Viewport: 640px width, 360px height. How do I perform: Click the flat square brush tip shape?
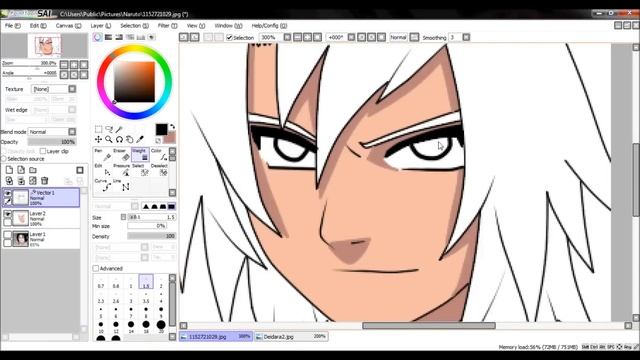coord(171,206)
